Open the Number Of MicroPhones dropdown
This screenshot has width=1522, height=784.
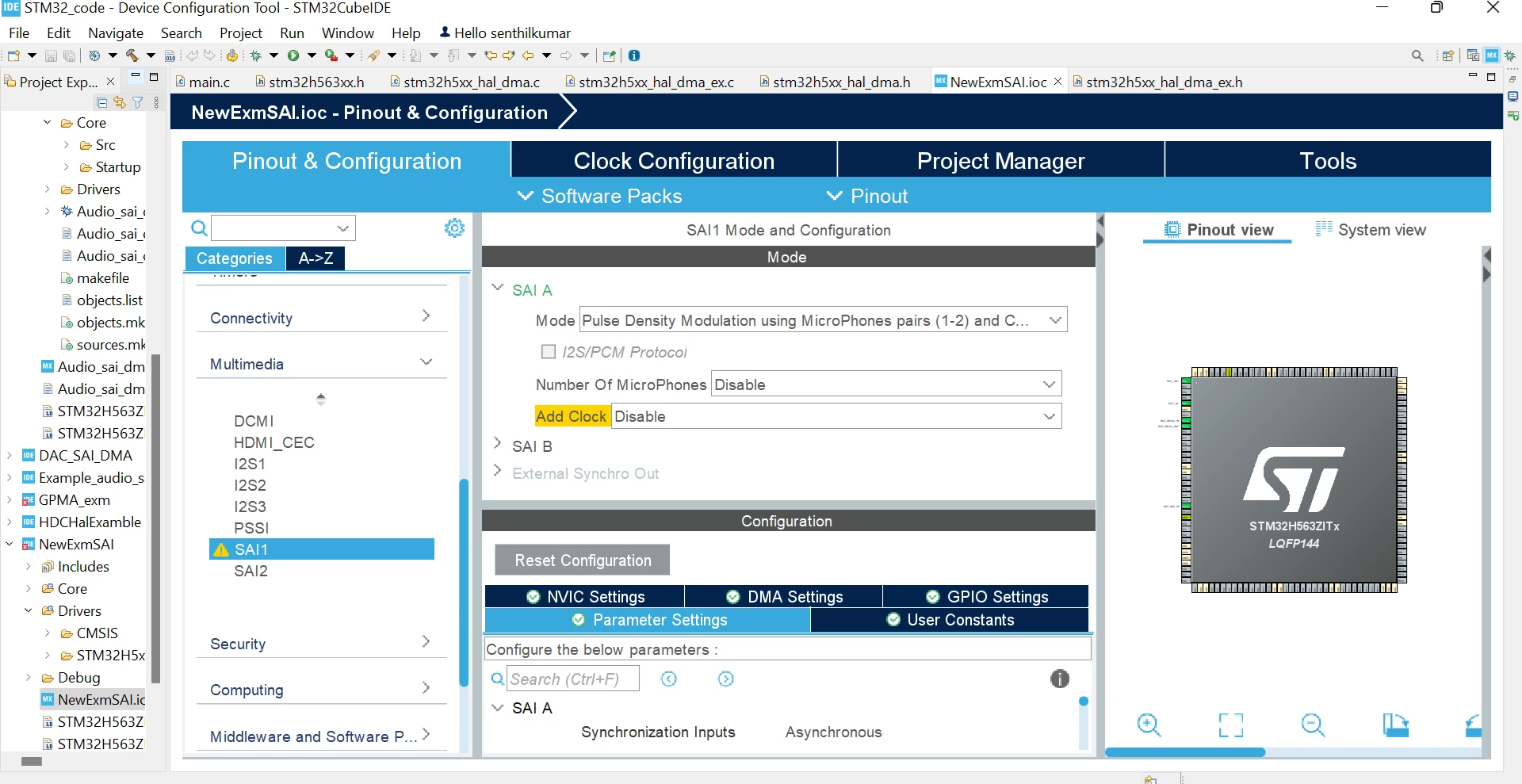[x=886, y=384]
